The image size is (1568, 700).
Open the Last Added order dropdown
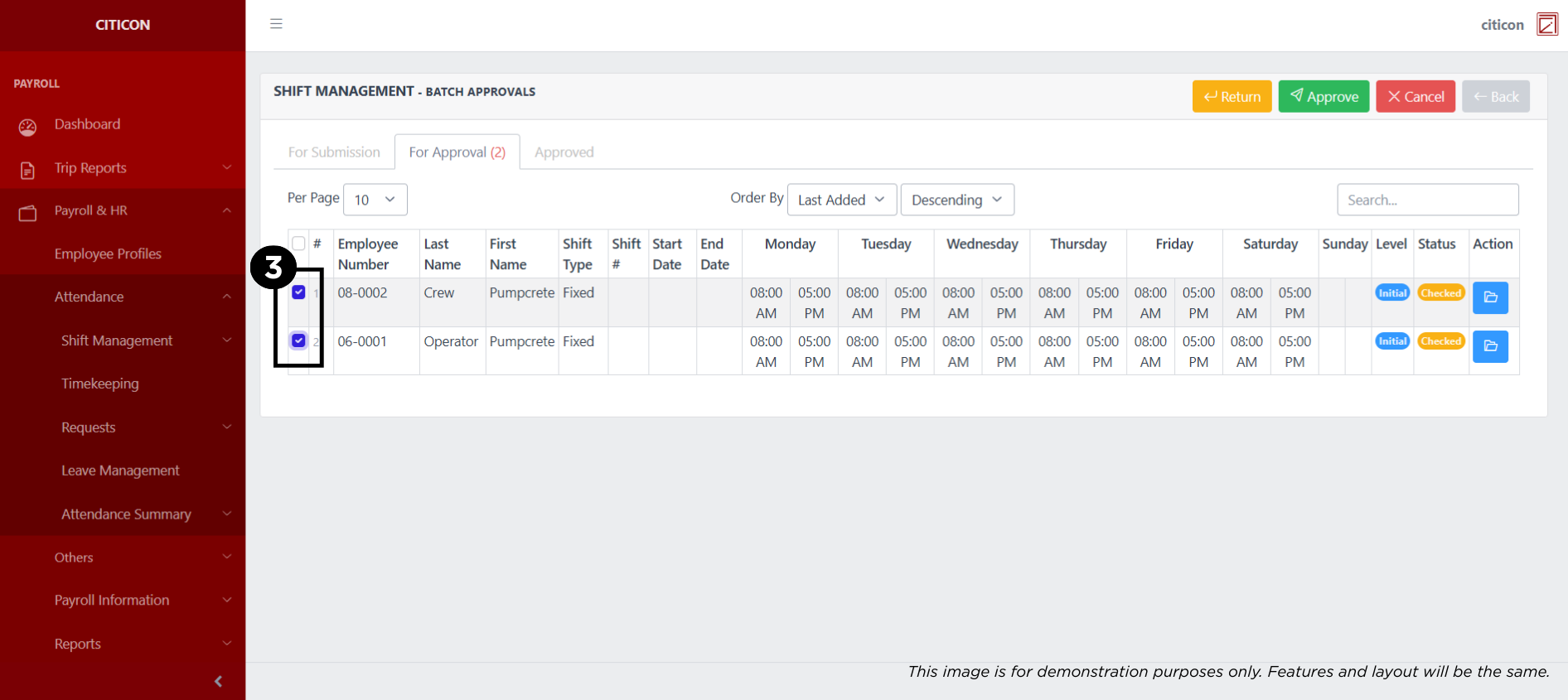[841, 200]
